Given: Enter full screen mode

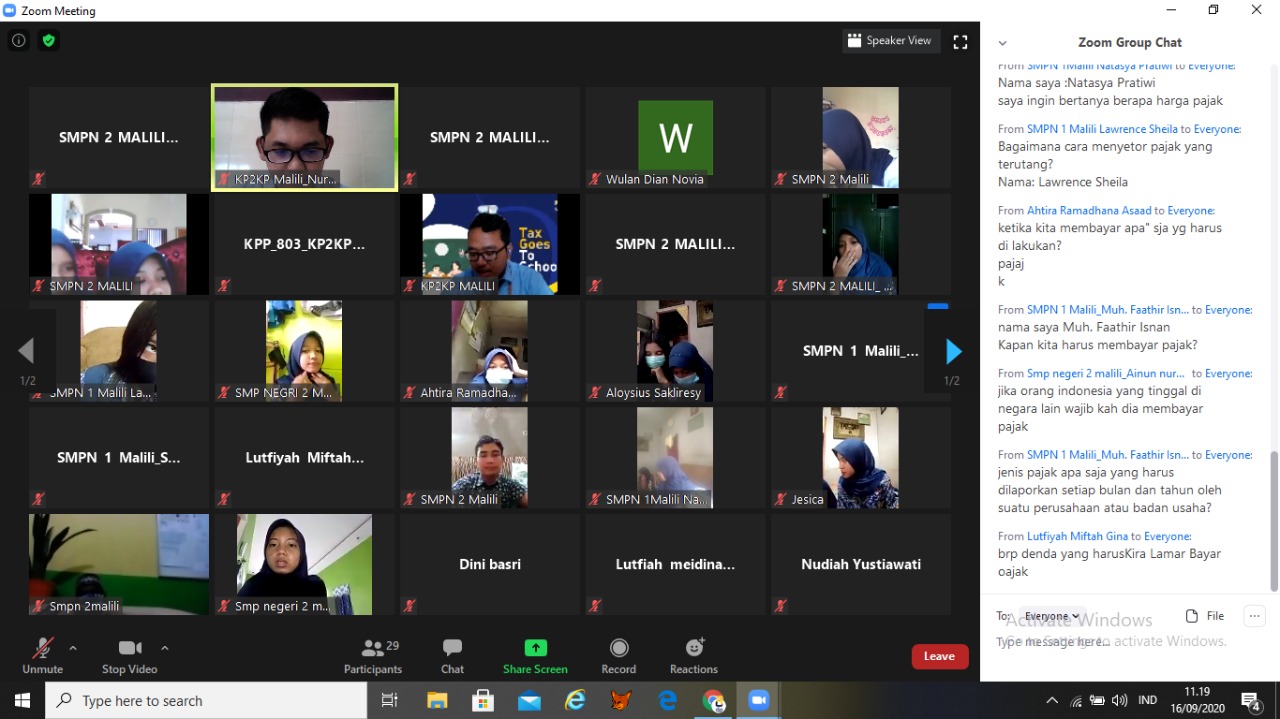Looking at the screenshot, I should click(960, 42).
